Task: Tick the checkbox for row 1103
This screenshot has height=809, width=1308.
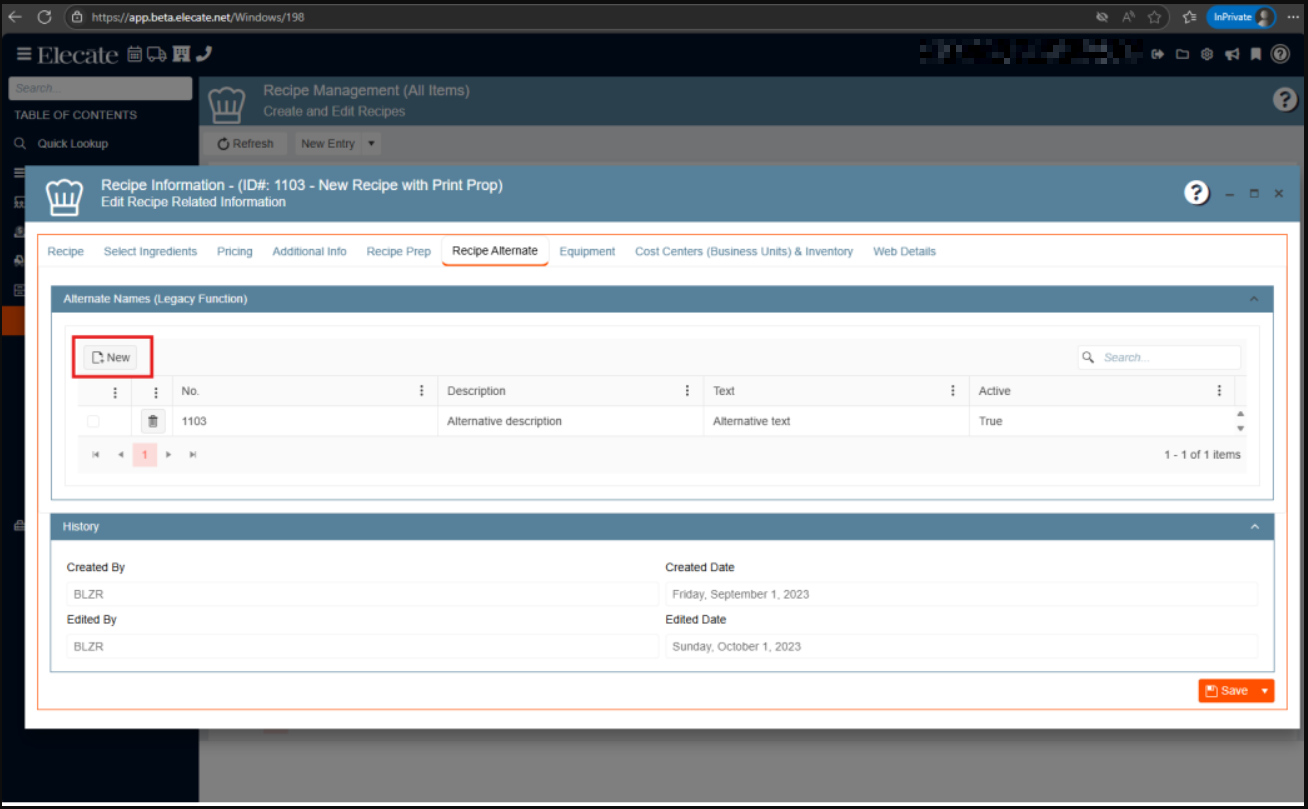Action: coord(93,421)
